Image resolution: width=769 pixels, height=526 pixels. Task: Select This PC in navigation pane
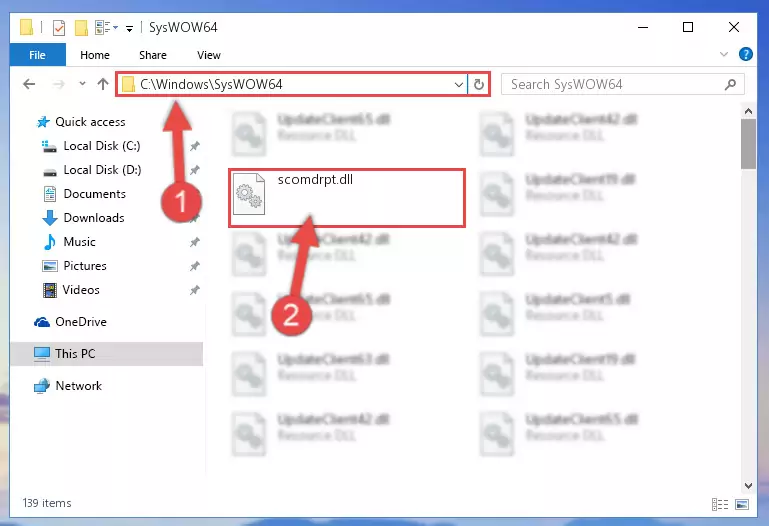(x=106, y=353)
